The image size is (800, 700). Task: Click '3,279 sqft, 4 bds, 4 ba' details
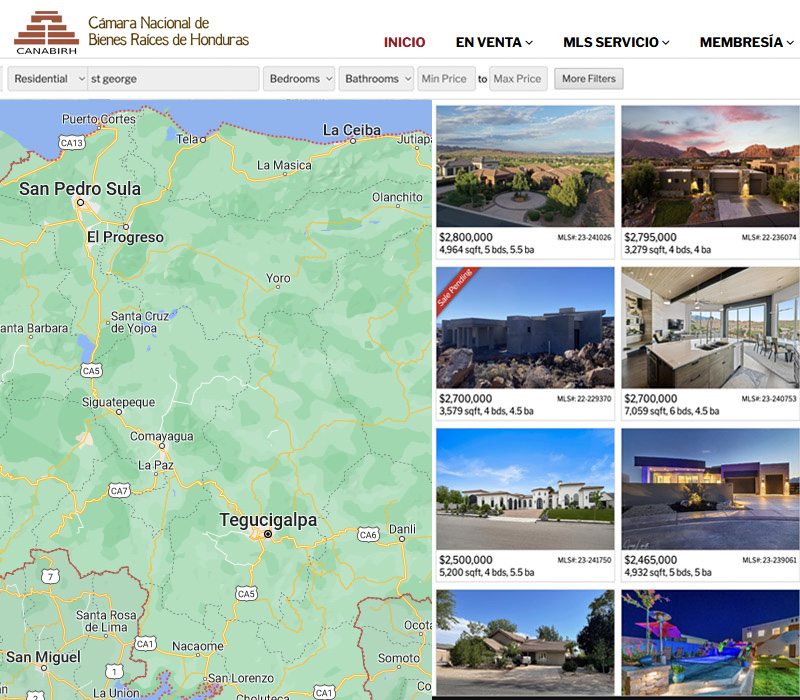pyautogui.click(x=668, y=249)
